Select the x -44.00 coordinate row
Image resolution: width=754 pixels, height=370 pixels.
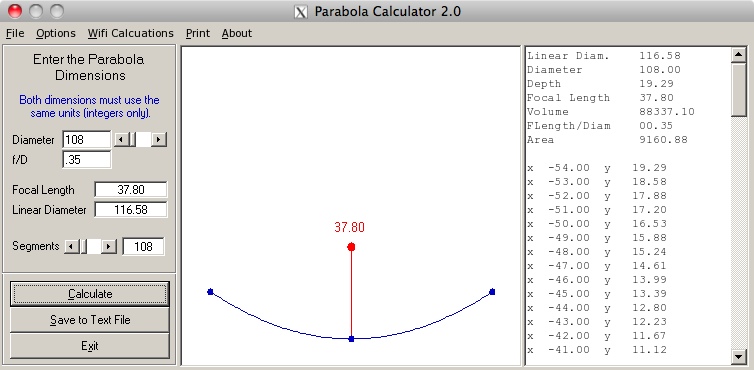click(x=597, y=307)
